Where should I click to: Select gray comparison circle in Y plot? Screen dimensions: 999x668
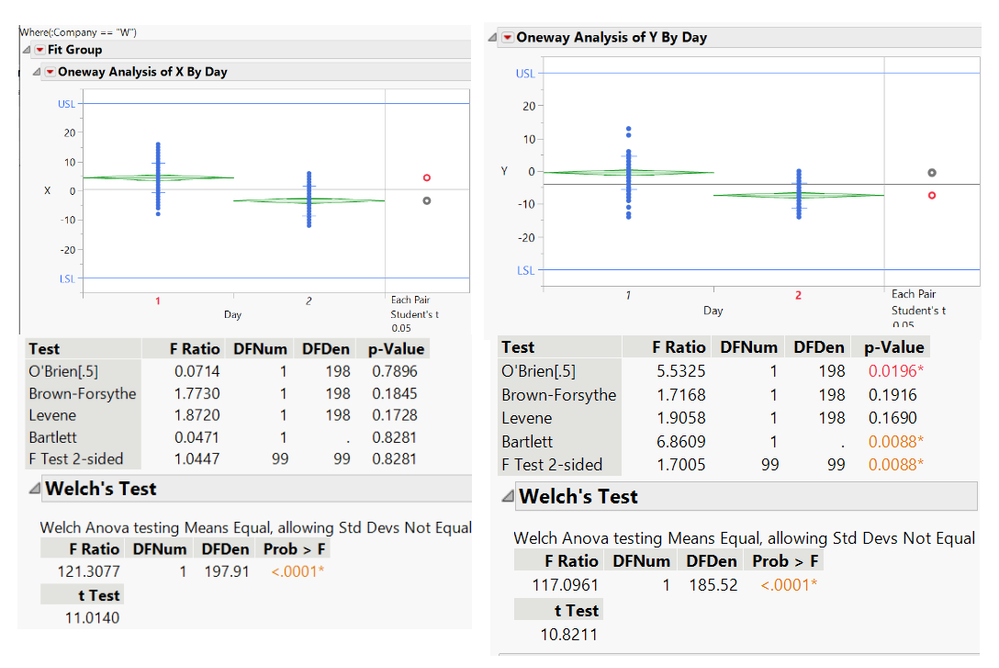932,173
